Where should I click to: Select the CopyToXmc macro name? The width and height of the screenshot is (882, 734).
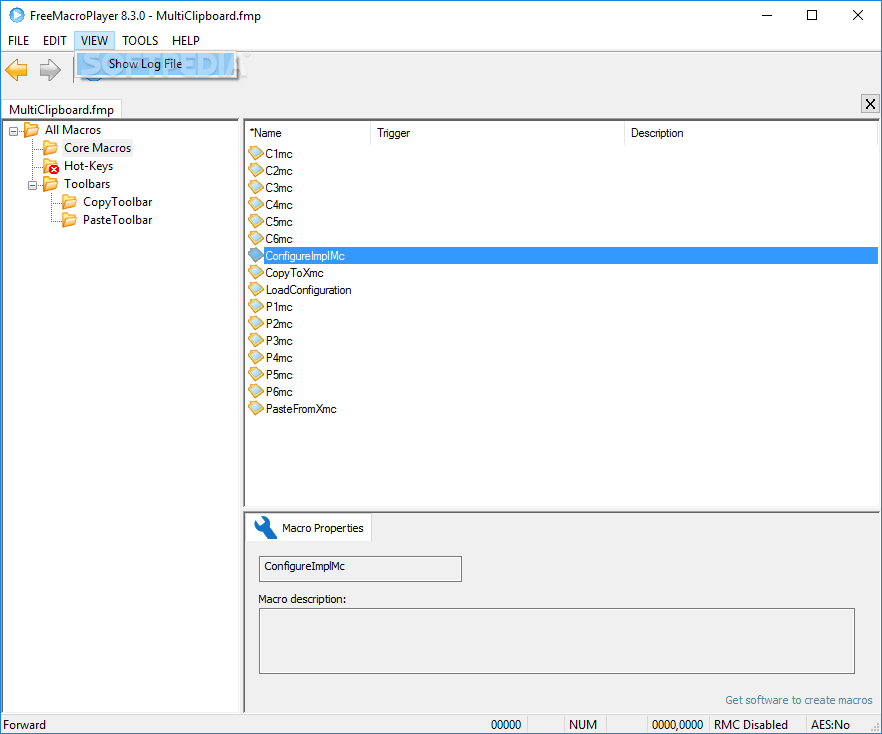click(x=294, y=273)
